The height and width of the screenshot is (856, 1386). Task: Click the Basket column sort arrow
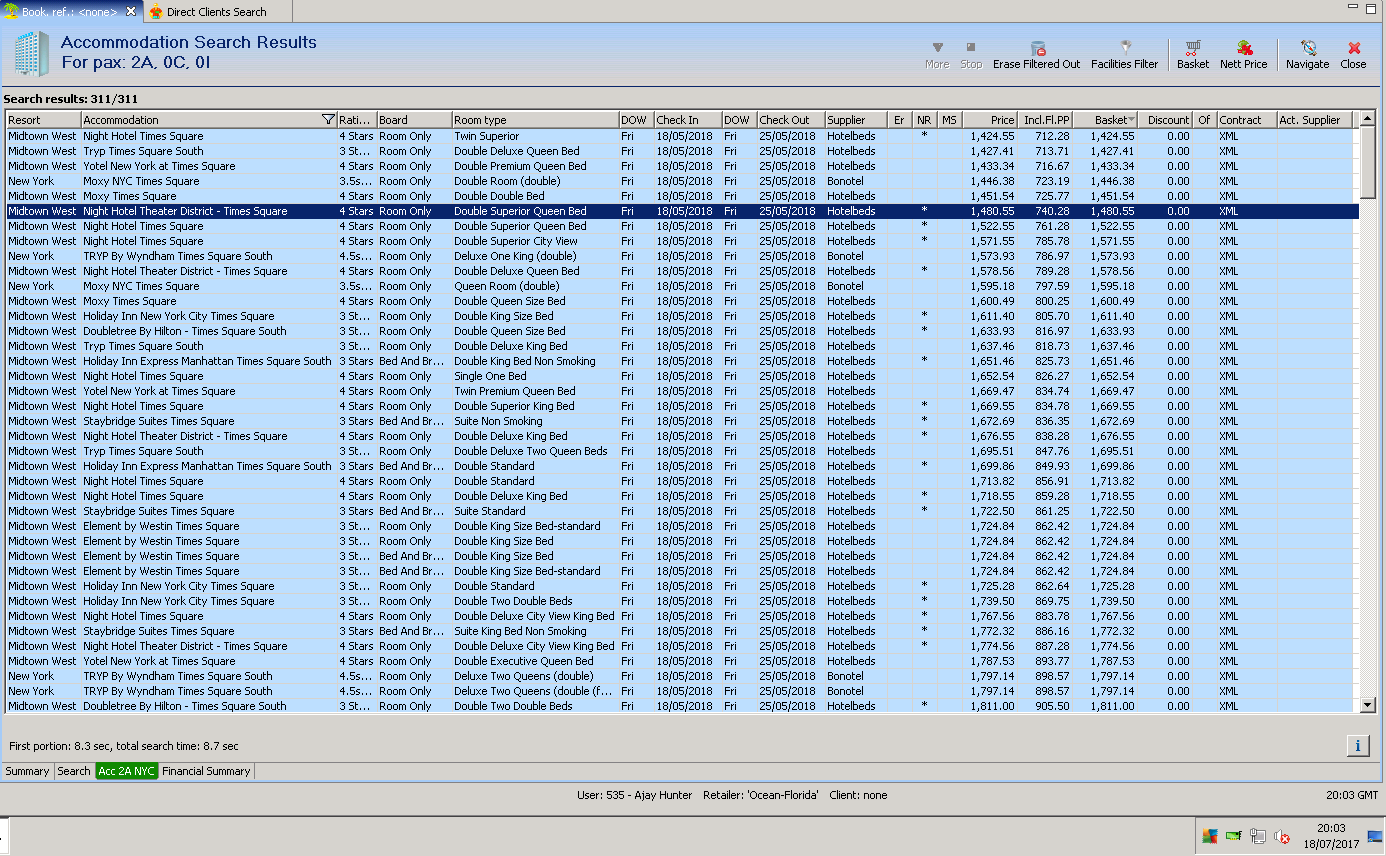pyautogui.click(x=1131, y=120)
